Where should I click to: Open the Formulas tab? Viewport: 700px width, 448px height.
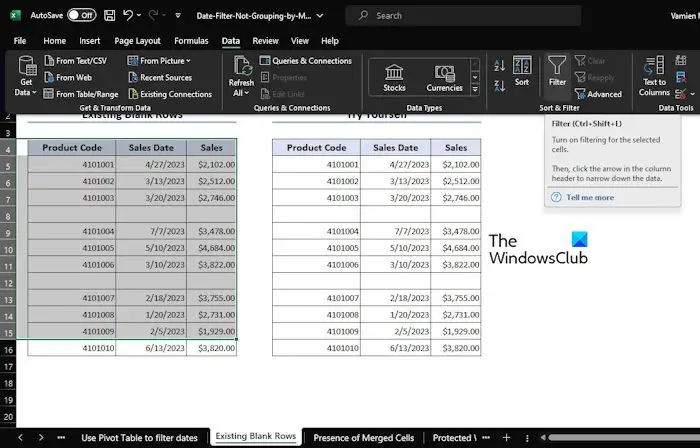click(191, 41)
